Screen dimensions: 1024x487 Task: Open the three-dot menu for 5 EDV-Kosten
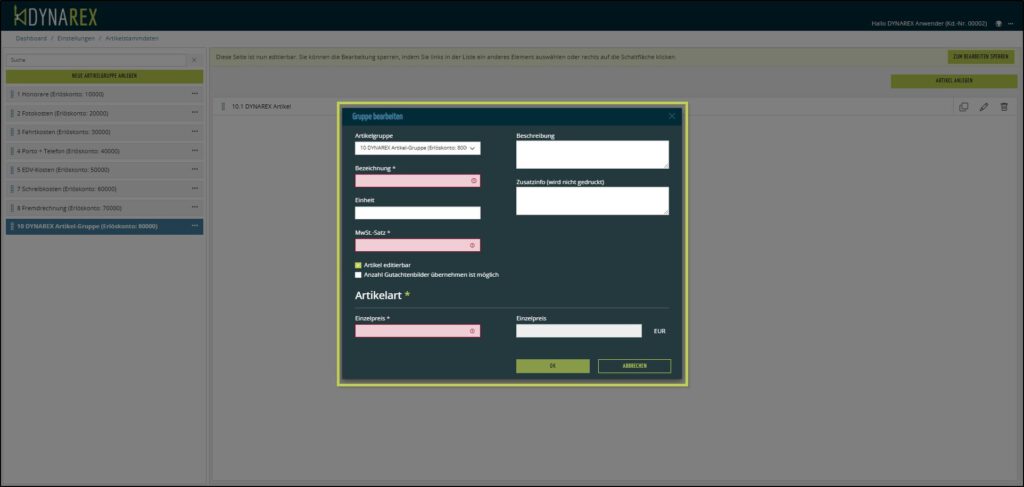(x=195, y=170)
